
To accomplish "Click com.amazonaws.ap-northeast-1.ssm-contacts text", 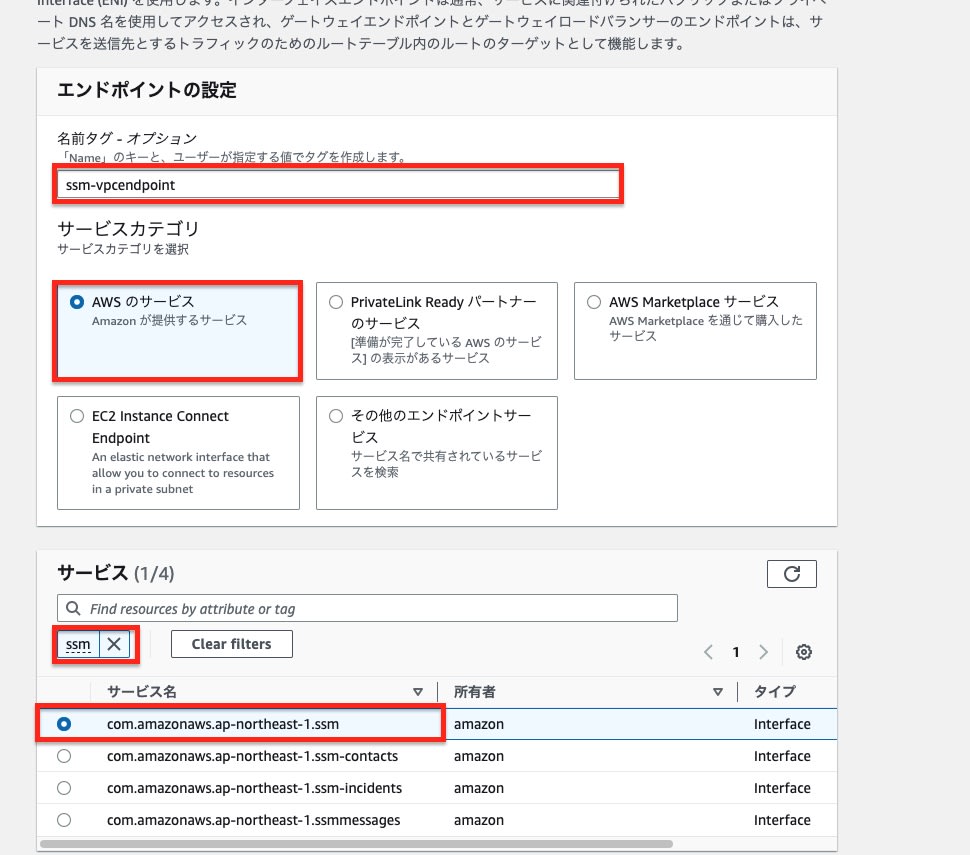I will [252, 756].
